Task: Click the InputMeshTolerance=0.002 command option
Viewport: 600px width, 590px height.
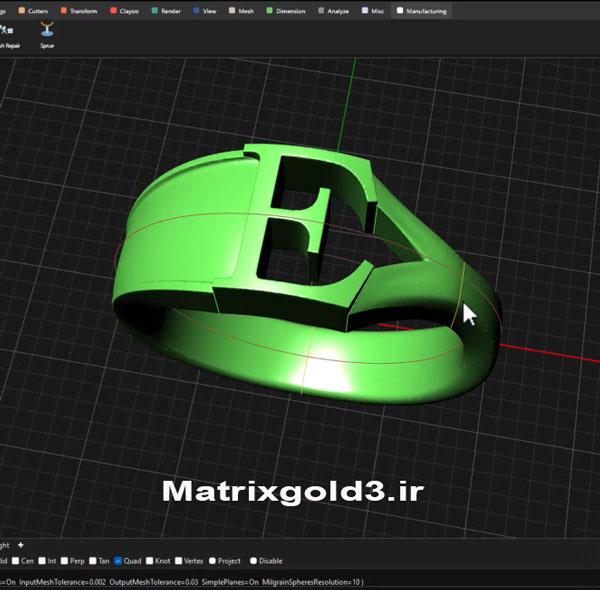Action: tap(62, 582)
